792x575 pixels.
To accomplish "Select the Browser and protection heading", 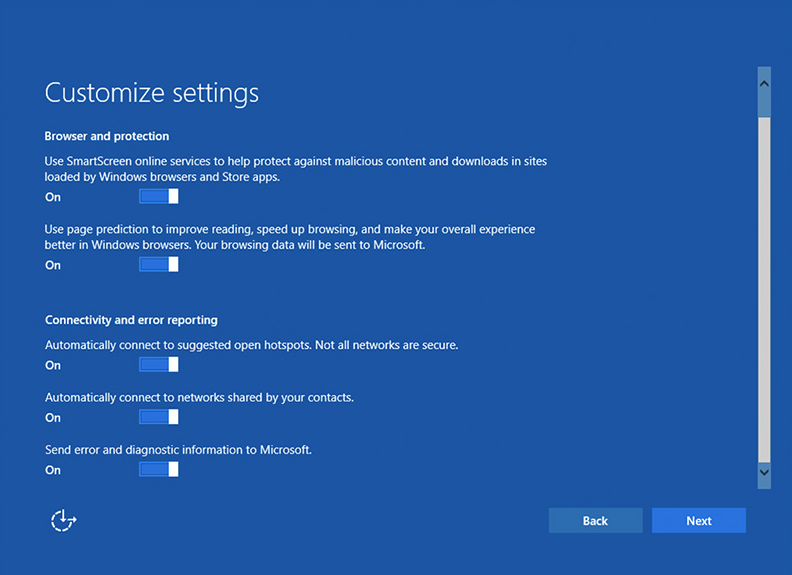I will [x=107, y=136].
